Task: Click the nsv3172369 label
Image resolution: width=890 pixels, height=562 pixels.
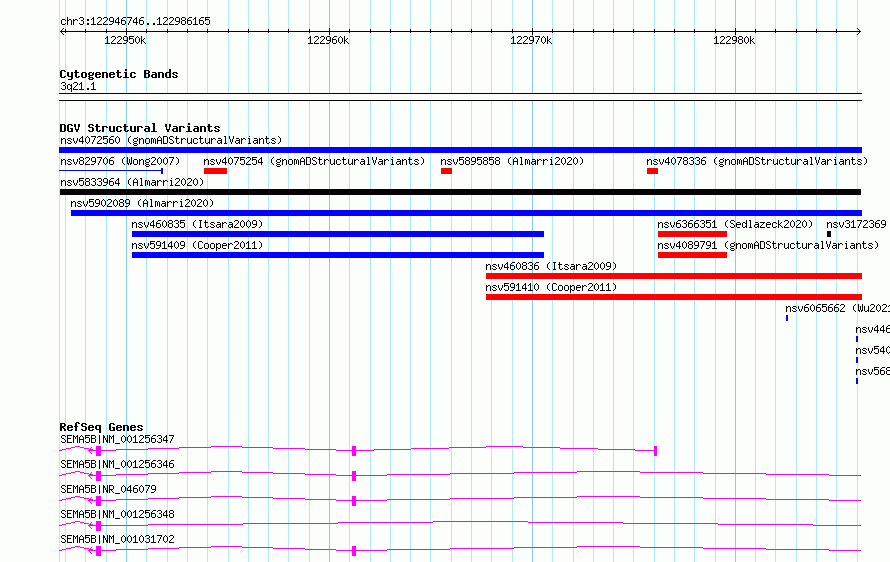Action: pyautogui.click(x=856, y=224)
